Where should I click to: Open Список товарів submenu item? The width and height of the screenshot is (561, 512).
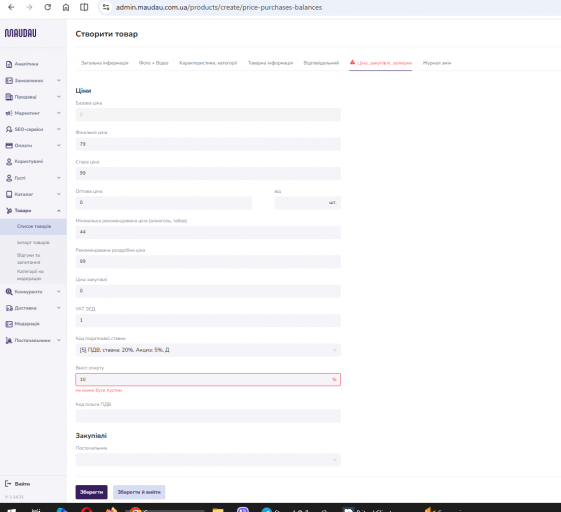(x=34, y=226)
